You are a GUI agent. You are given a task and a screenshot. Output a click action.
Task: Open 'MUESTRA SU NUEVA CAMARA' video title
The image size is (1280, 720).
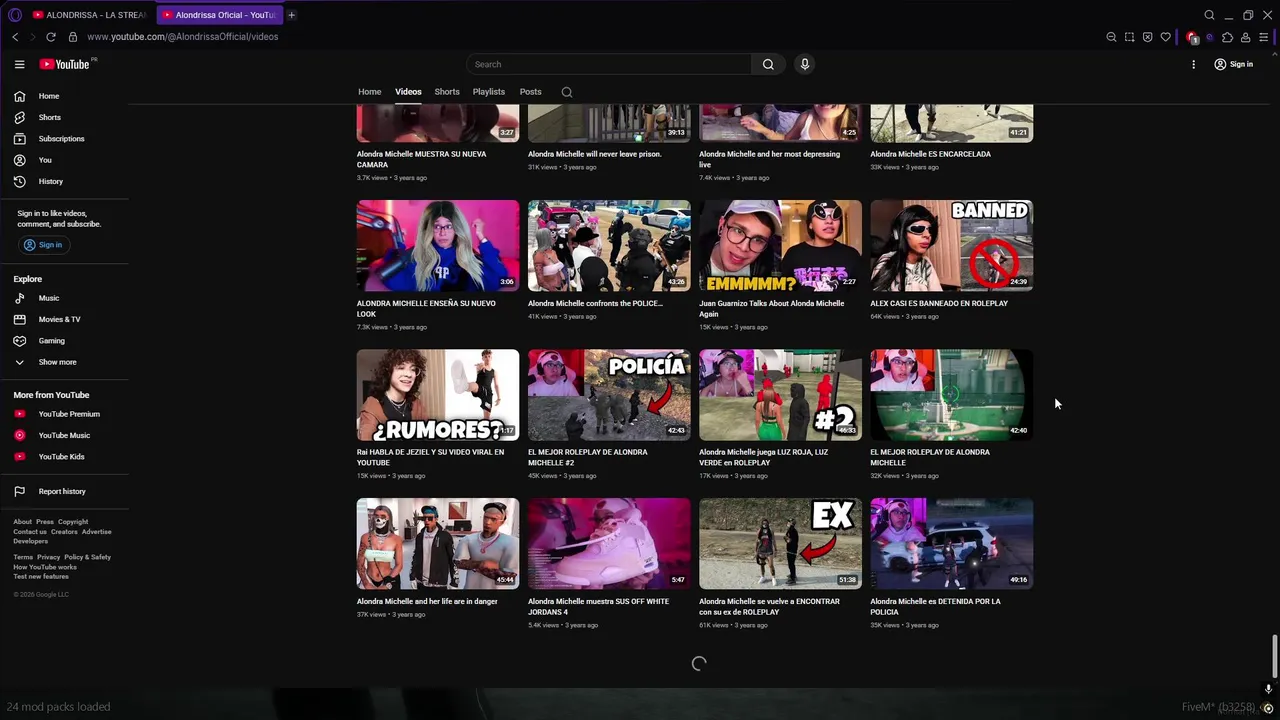pyautogui.click(x=421, y=159)
